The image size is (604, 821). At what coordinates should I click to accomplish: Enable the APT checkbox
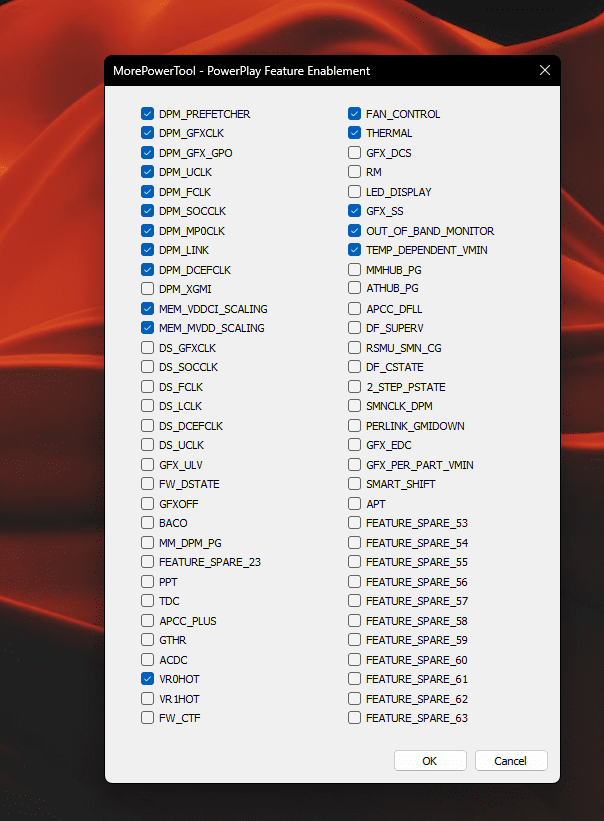click(x=354, y=504)
